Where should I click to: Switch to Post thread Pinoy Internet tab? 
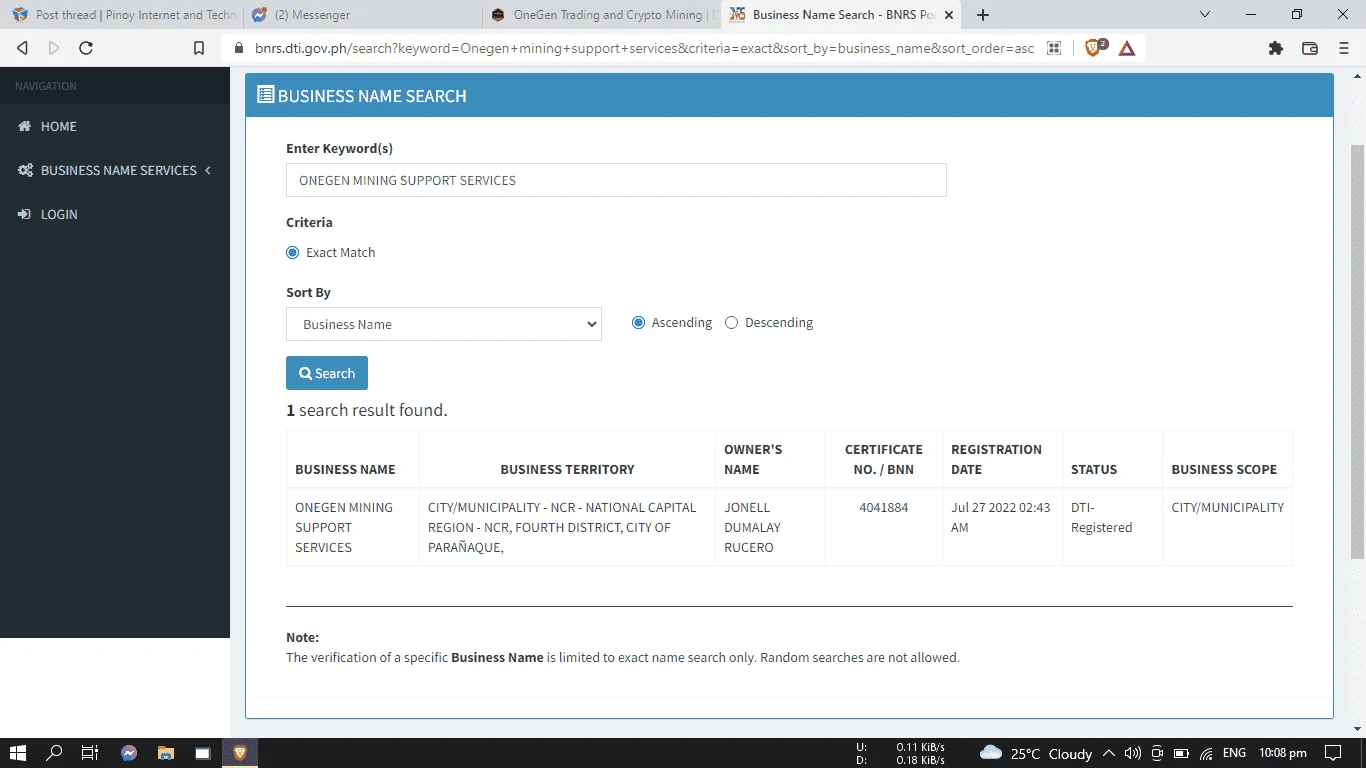124,15
